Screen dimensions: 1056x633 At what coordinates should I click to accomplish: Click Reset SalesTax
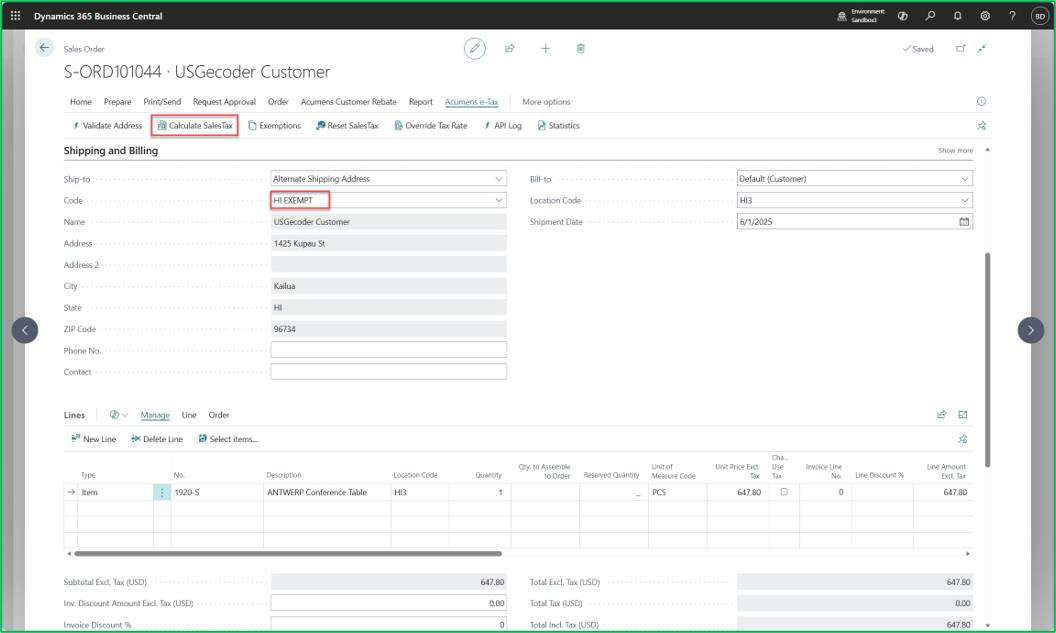click(347, 126)
